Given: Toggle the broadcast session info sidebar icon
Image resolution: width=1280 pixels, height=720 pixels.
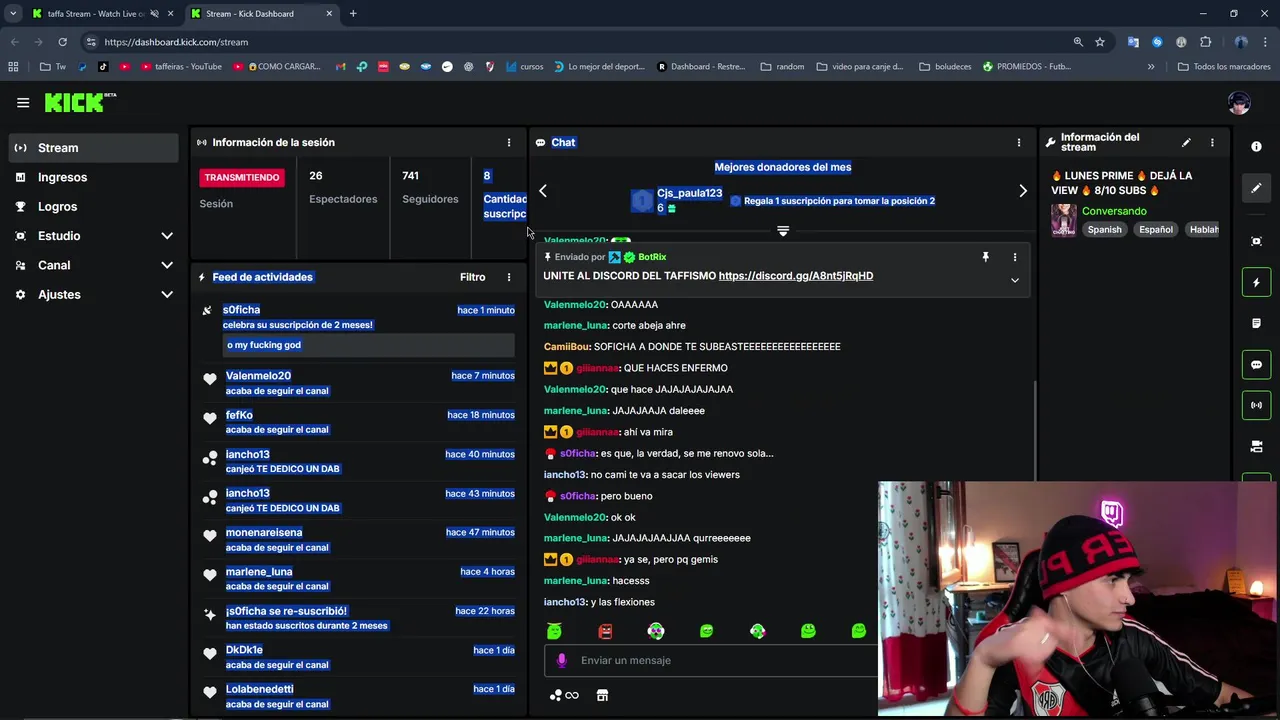Looking at the screenshot, I should [x=1256, y=405].
